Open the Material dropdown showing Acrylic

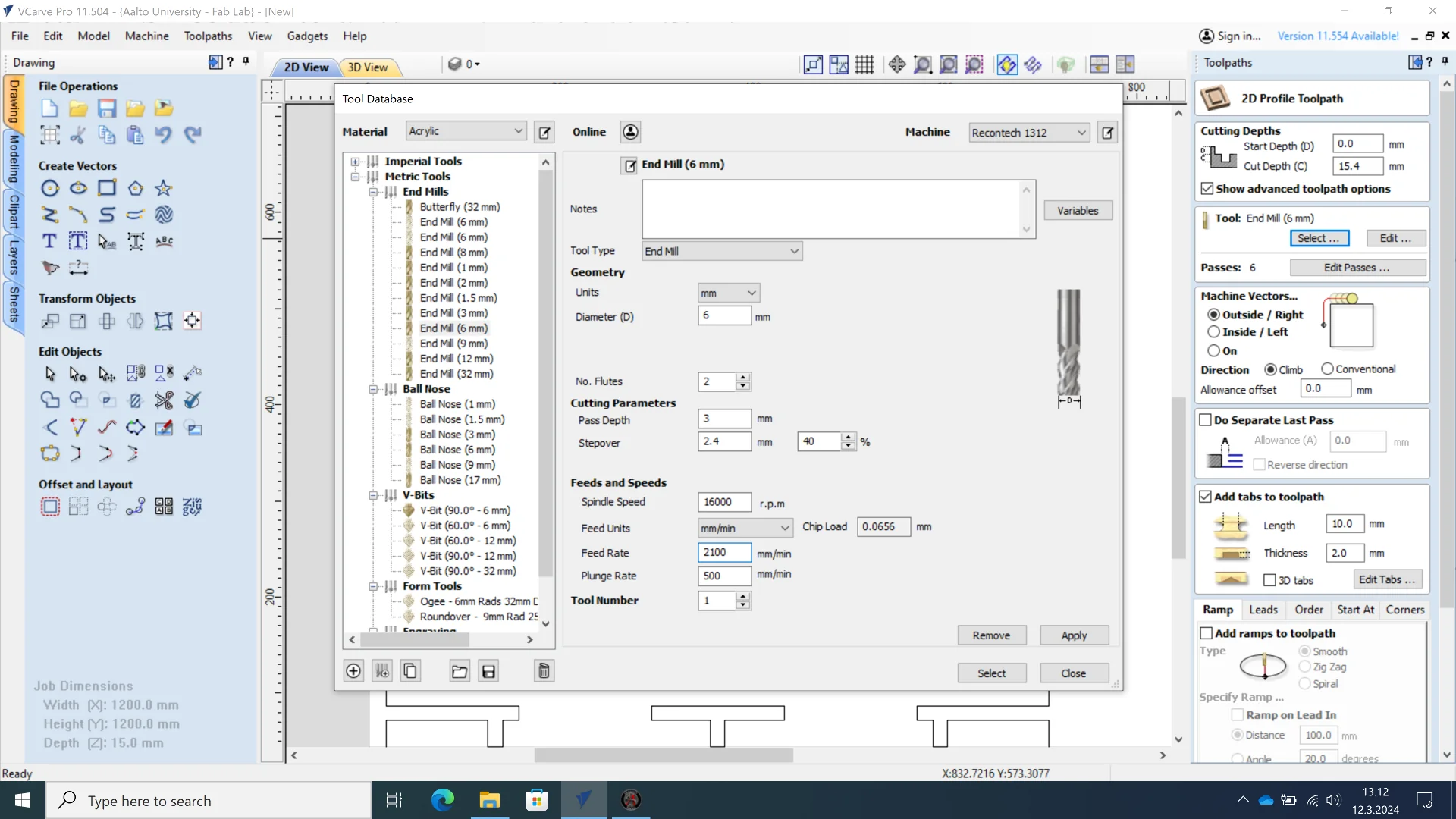tap(466, 131)
